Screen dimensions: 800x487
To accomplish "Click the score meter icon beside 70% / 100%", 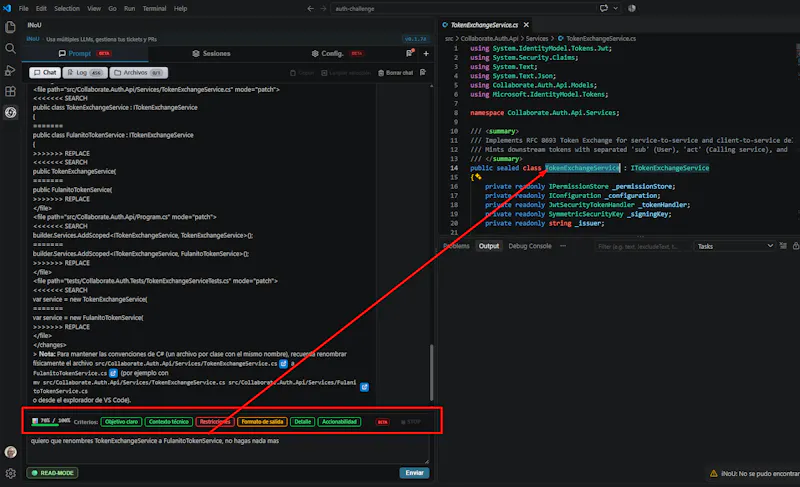I will coord(35,421).
